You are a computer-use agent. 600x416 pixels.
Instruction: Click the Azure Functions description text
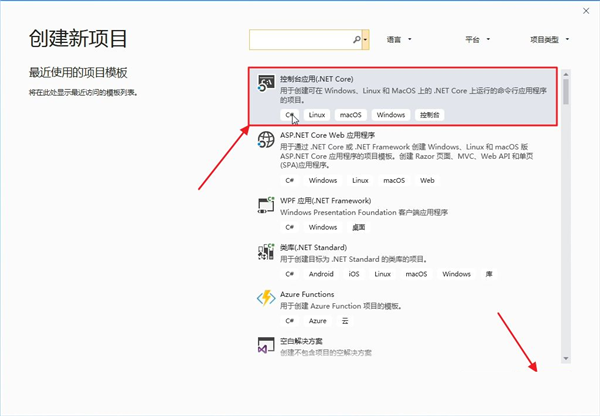click(341, 306)
